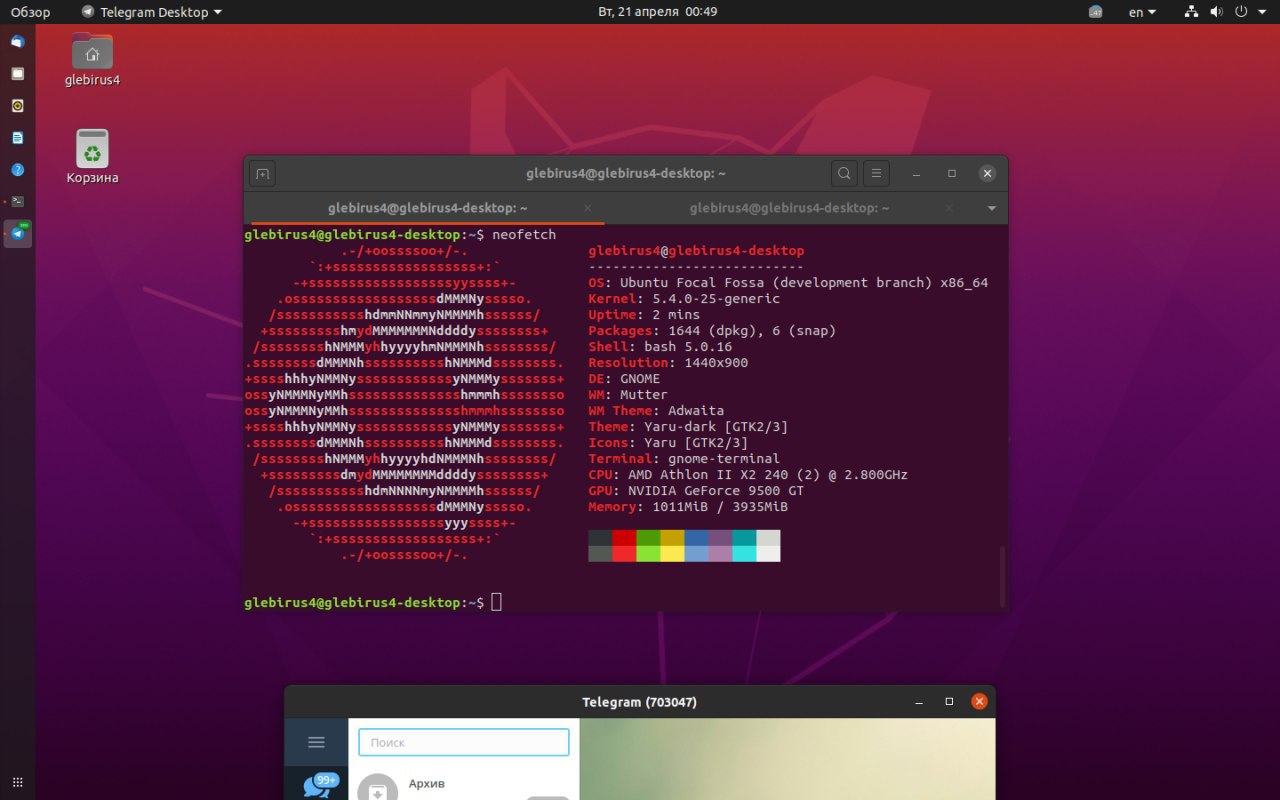The width and height of the screenshot is (1280, 800).
Task: Launch Thunderbird mail from the dock
Action: [17, 42]
